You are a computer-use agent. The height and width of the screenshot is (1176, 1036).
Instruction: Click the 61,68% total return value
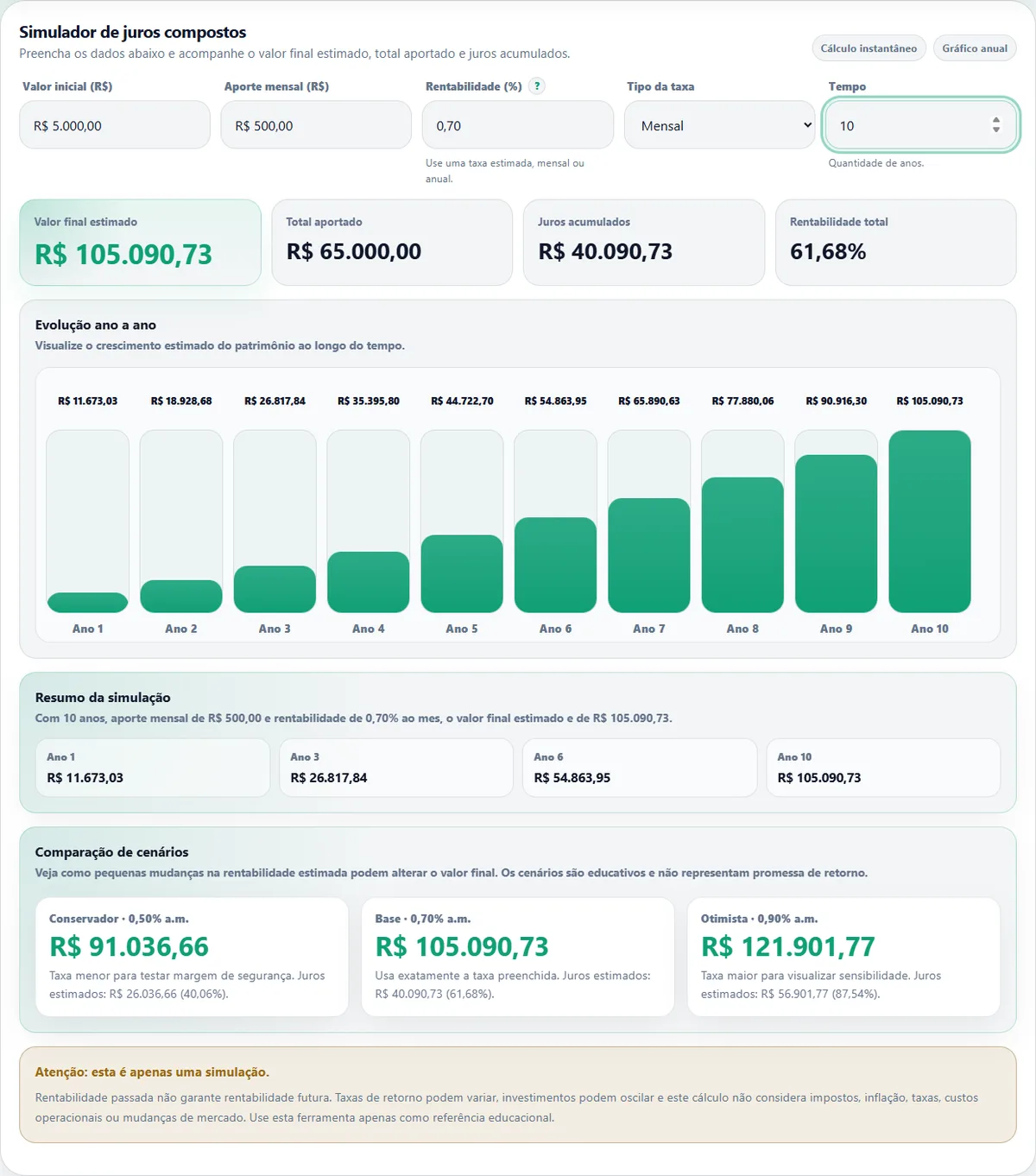tap(828, 251)
